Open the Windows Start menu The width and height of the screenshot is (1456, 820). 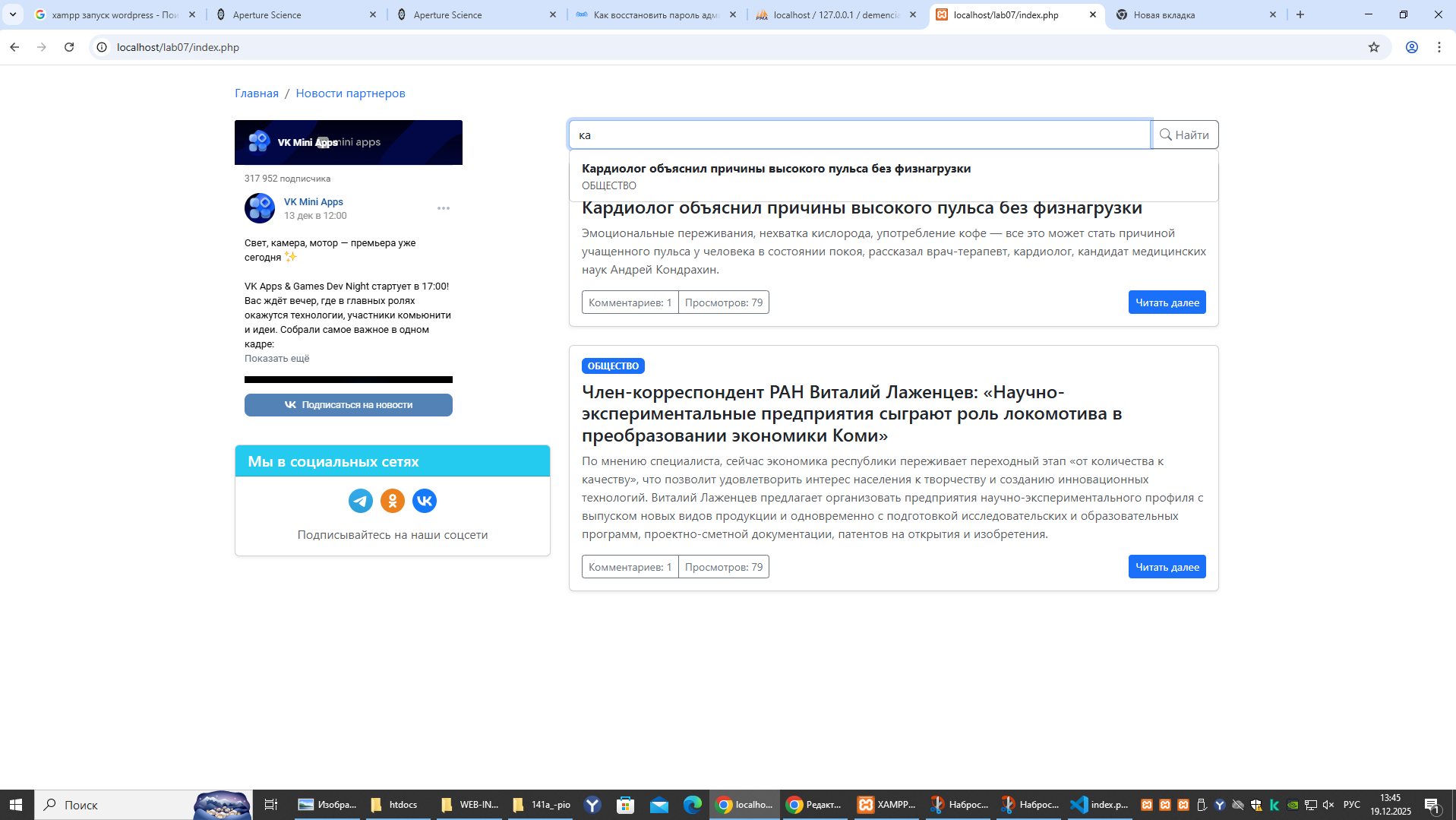point(16,805)
